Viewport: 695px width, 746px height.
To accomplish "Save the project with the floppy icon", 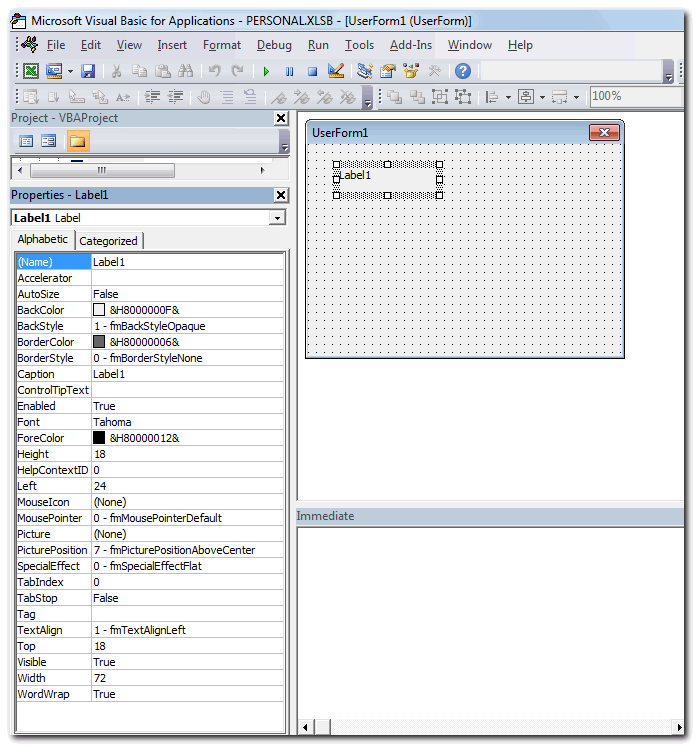I will [x=88, y=71].
